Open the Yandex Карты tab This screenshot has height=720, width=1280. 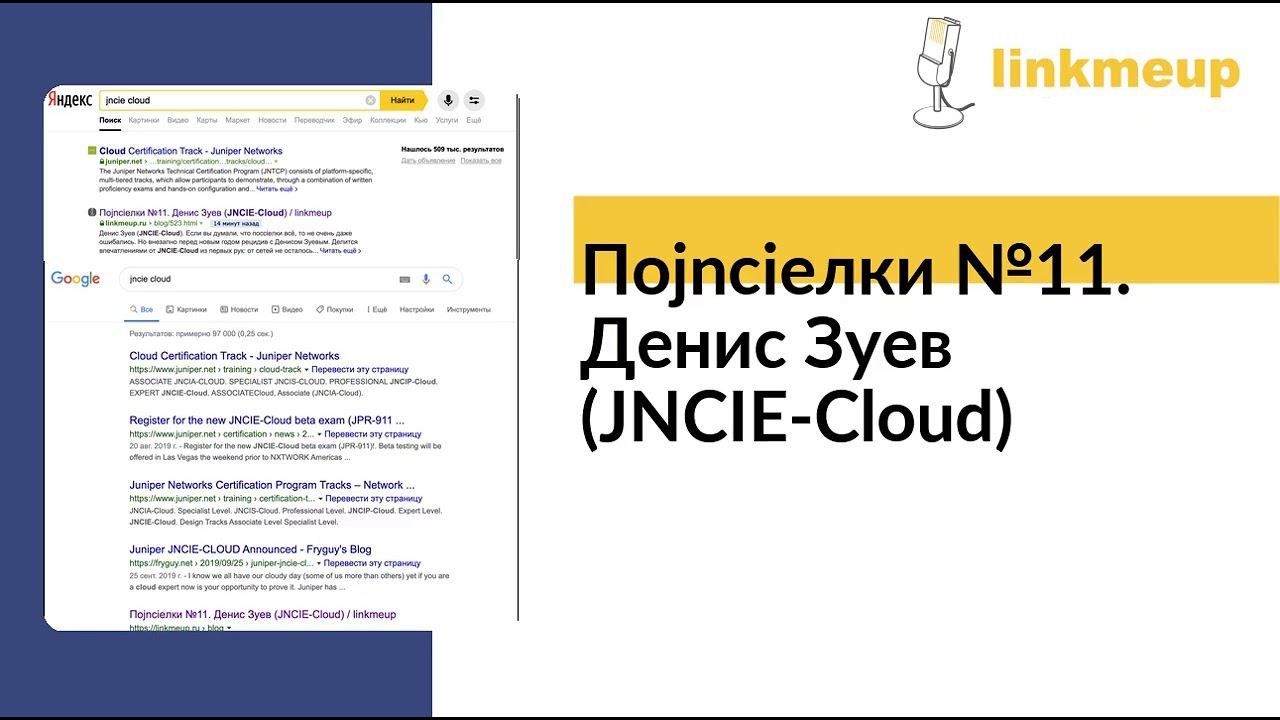pos(207,120)
